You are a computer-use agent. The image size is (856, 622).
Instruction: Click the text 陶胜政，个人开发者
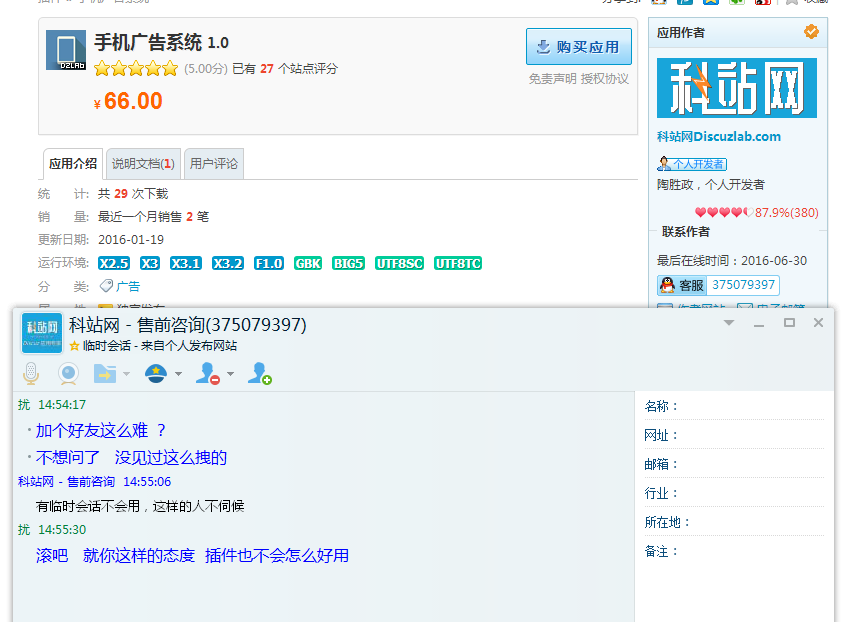[711, 185]
